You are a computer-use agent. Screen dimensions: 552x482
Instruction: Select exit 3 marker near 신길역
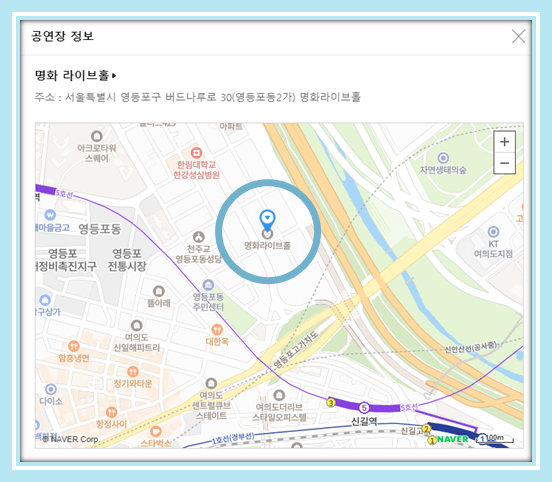click(331, 402)
